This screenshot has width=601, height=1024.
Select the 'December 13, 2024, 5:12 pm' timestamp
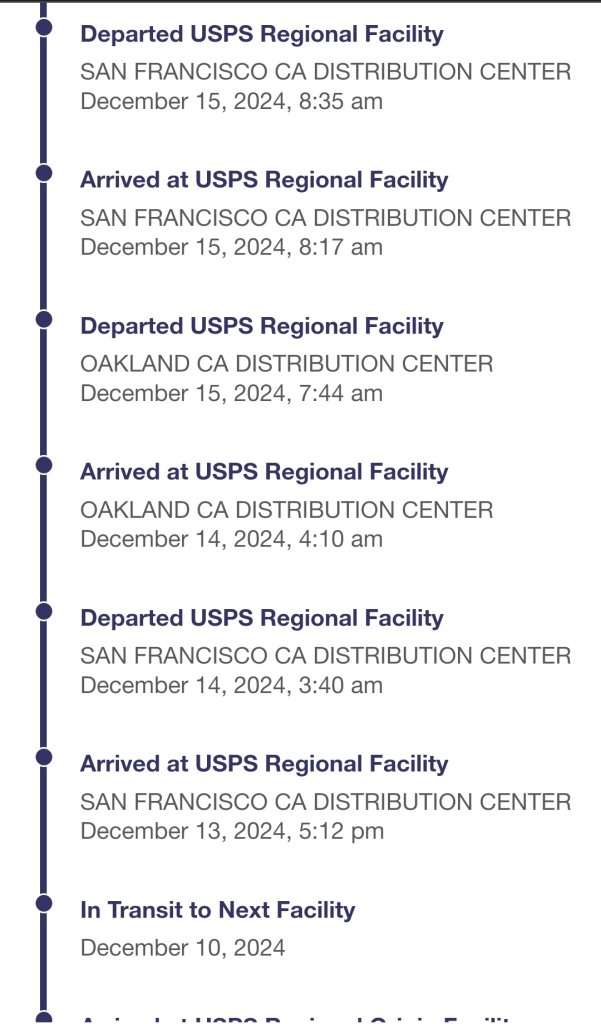click(x=231, y=831)
